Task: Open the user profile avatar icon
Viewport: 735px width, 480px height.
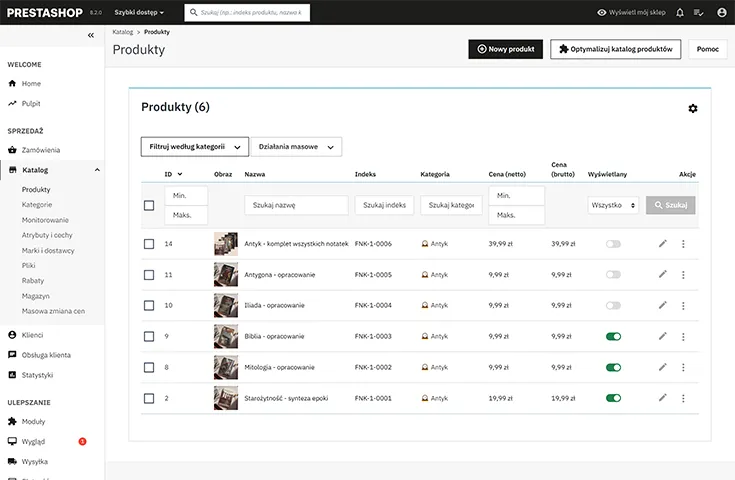Action: click(x=722, y=13)
